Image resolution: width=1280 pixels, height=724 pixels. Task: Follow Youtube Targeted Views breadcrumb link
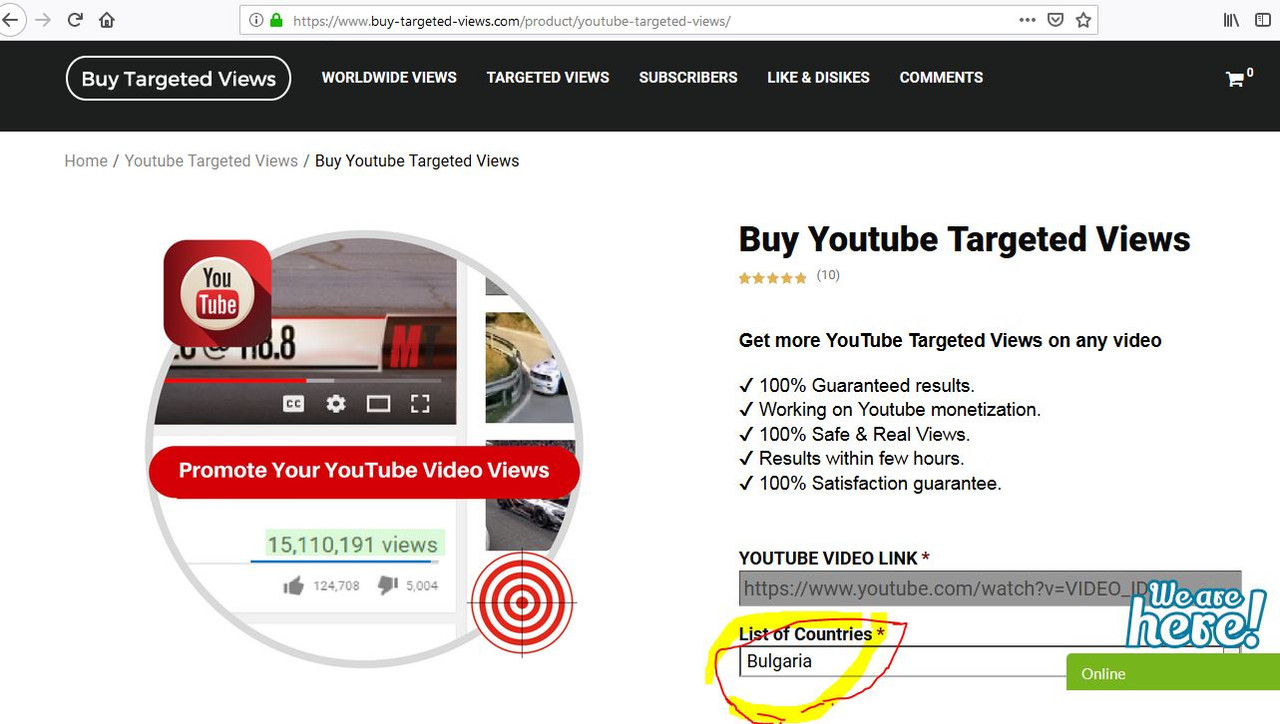point(211,161)
